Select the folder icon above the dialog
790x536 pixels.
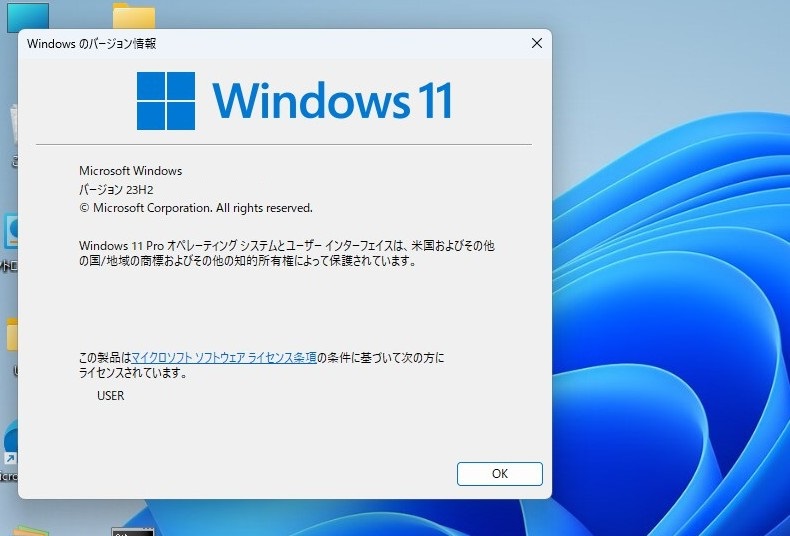tap(133, 15)
